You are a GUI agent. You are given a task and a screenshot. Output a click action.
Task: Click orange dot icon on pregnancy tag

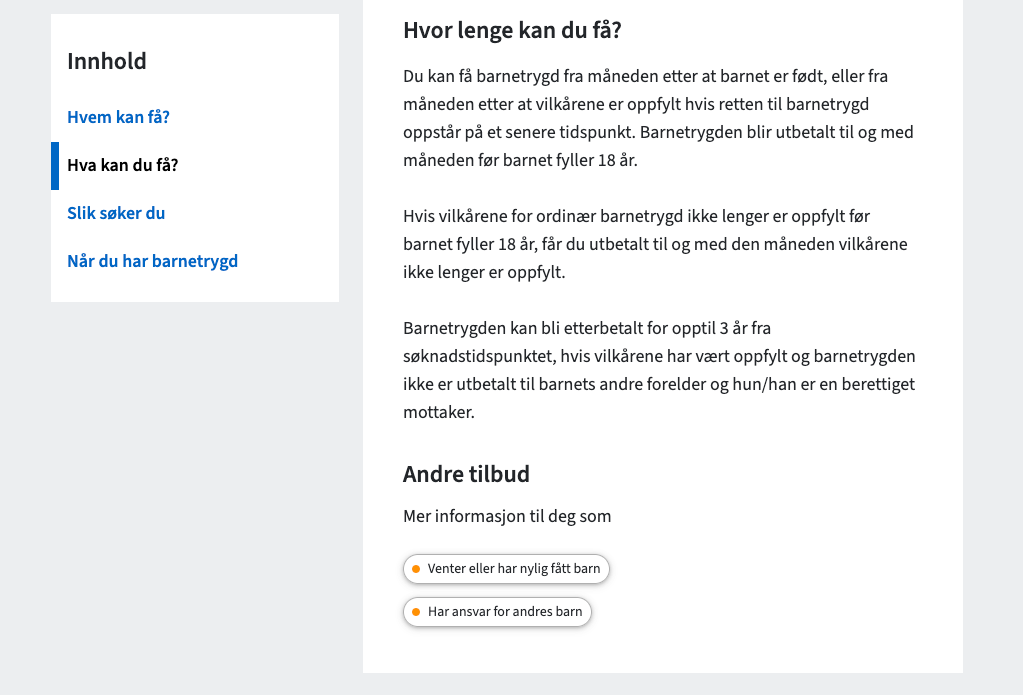pyautogui.click(x=417, y=569)
